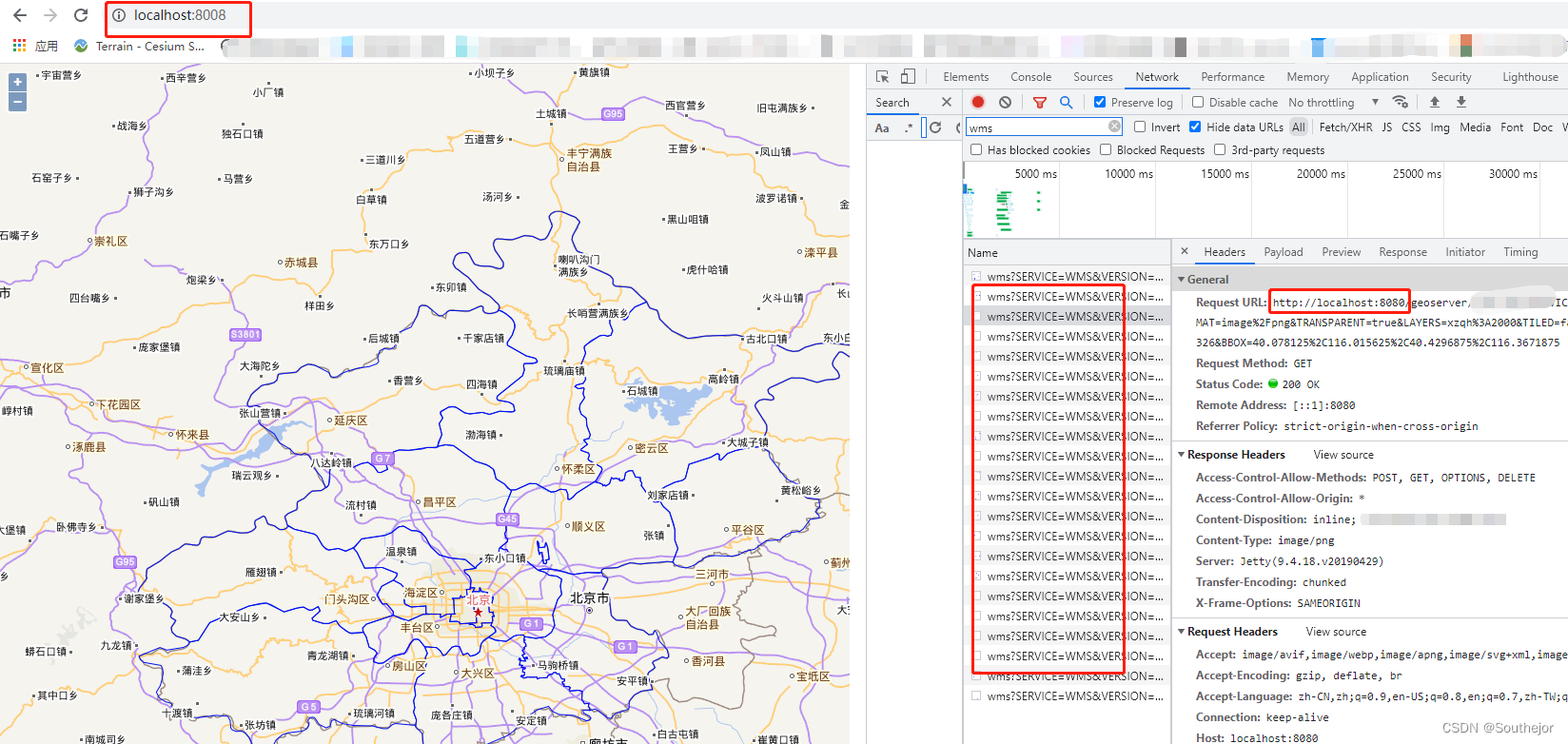
Task: Close the Search panel
Action: pos(946,102)
